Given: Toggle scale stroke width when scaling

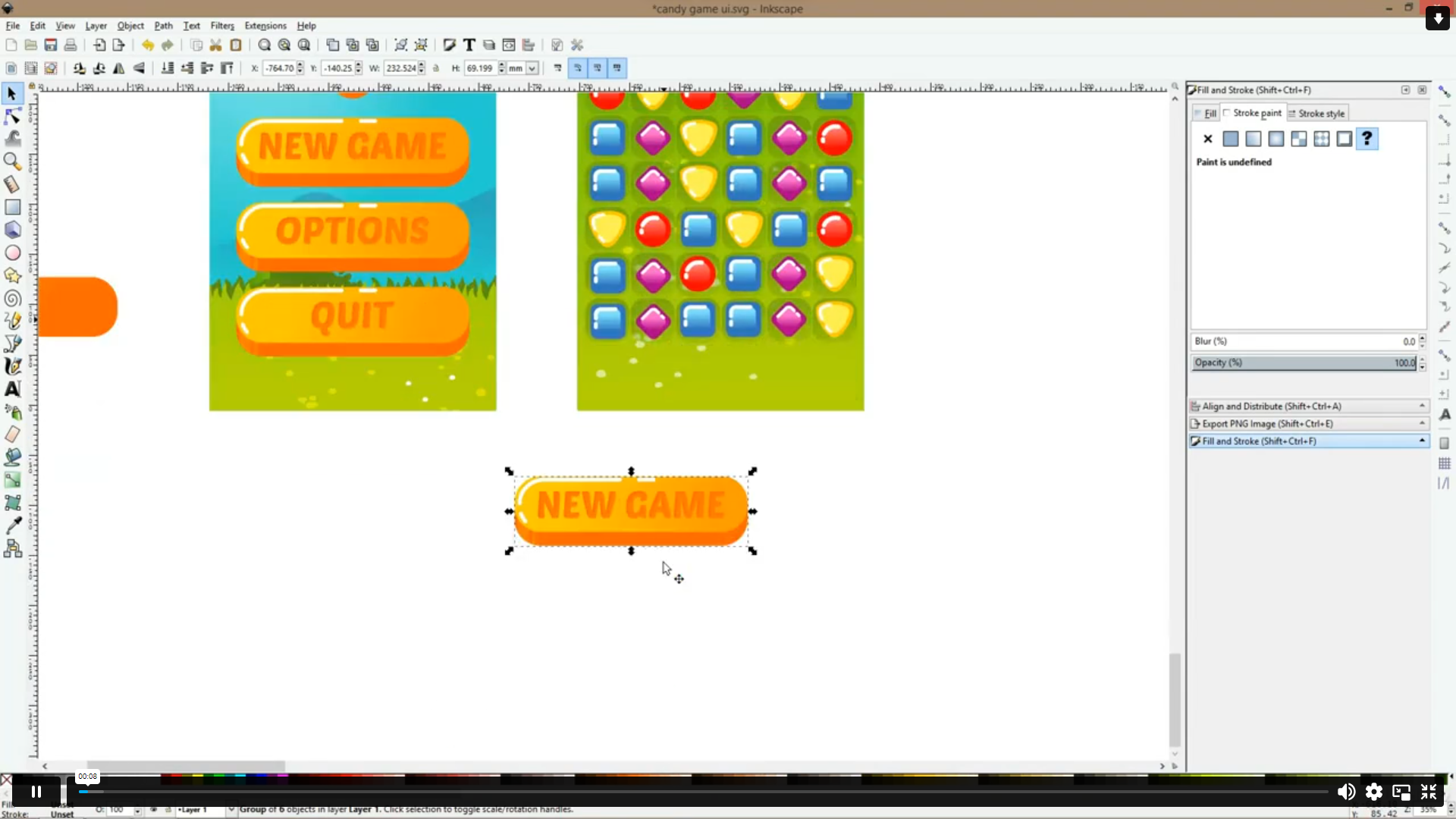Looking at the screenshot, I should (x=558, y=68).
